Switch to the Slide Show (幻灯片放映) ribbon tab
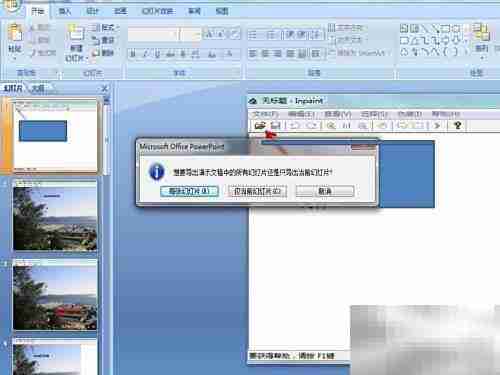The height and width of the screenshot is (375, 500). [x=157, y=11]
